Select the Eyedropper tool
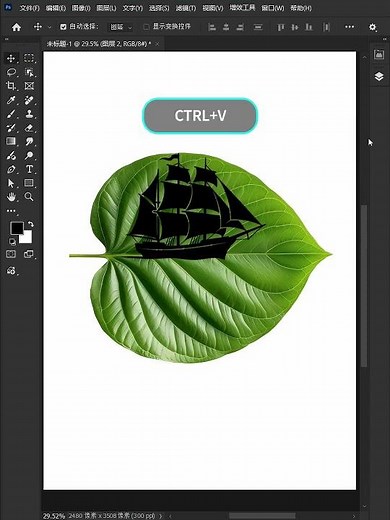Image resolution: width=390 pixels, height=520 pixels. (11, 100)
